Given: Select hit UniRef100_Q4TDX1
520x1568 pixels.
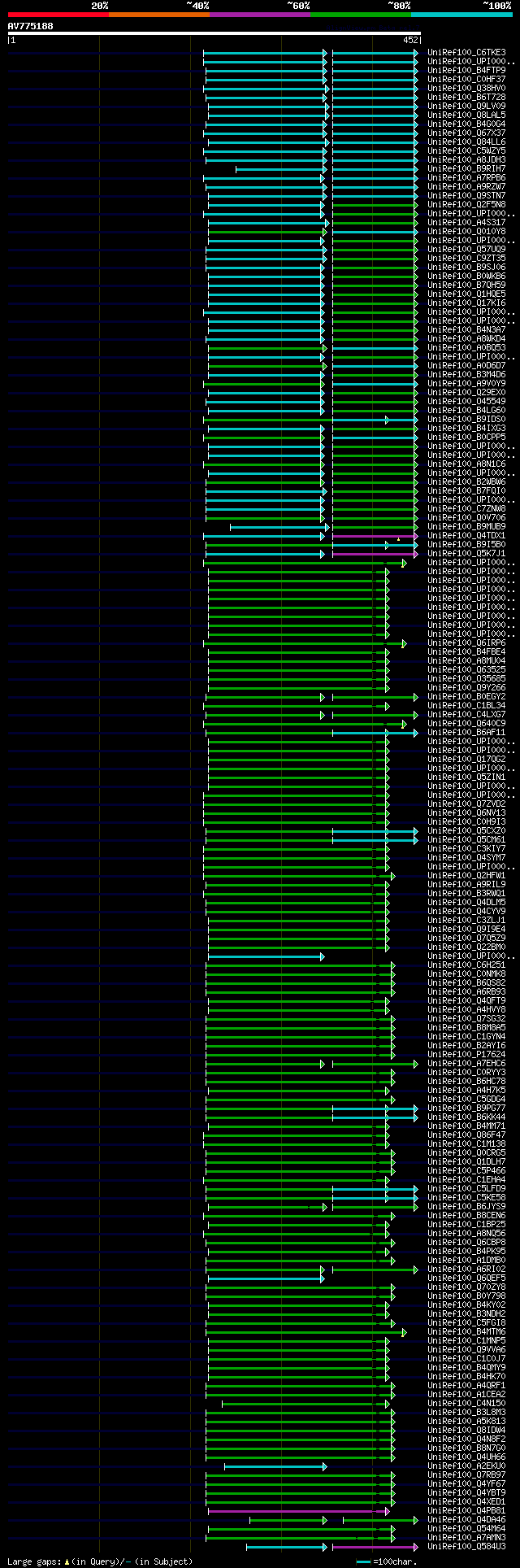Looking at the screenshot, I should coord(466,536).
